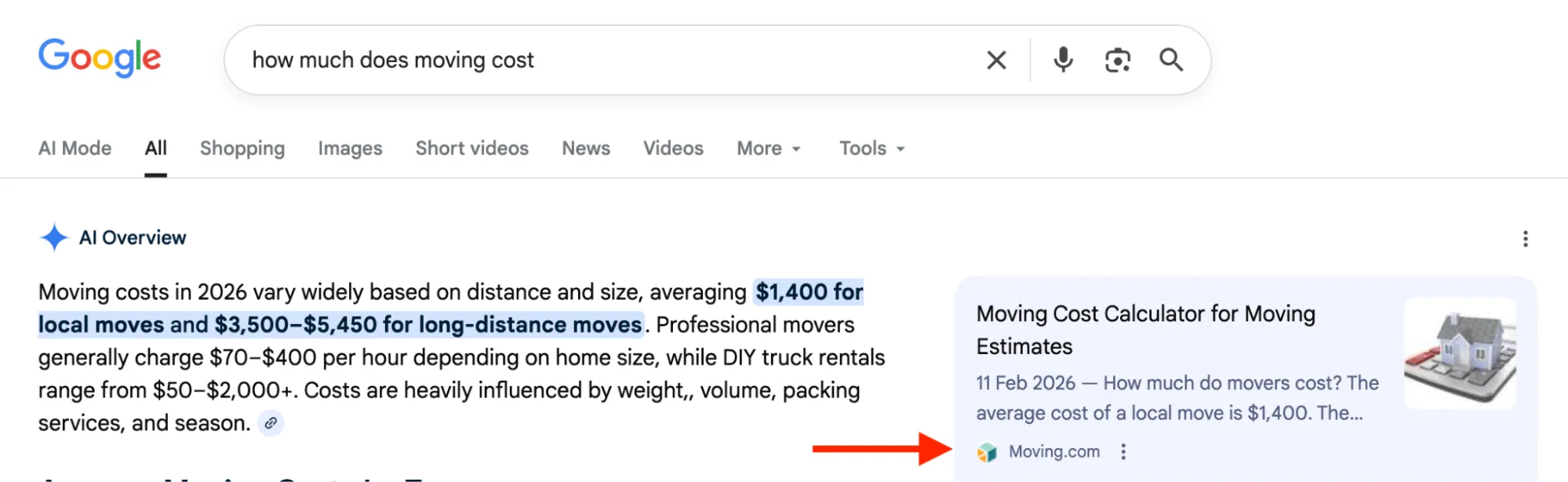Open the Videos tab

673,148
